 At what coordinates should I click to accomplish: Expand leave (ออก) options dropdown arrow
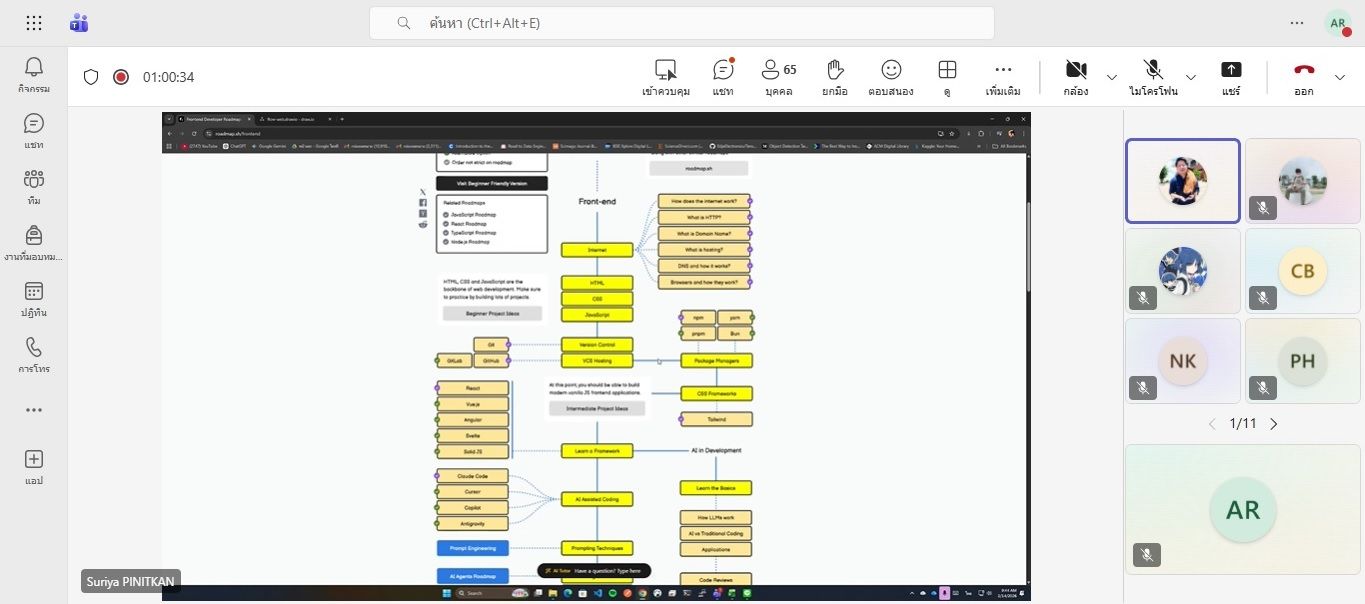point(1340,77)
